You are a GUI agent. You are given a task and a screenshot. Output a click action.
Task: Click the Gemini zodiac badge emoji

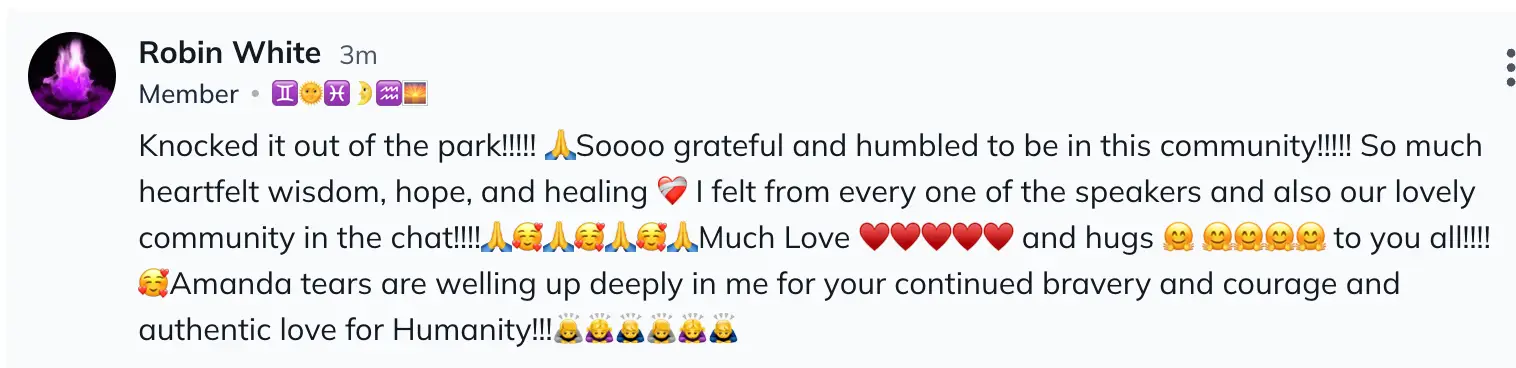[283, 95]
